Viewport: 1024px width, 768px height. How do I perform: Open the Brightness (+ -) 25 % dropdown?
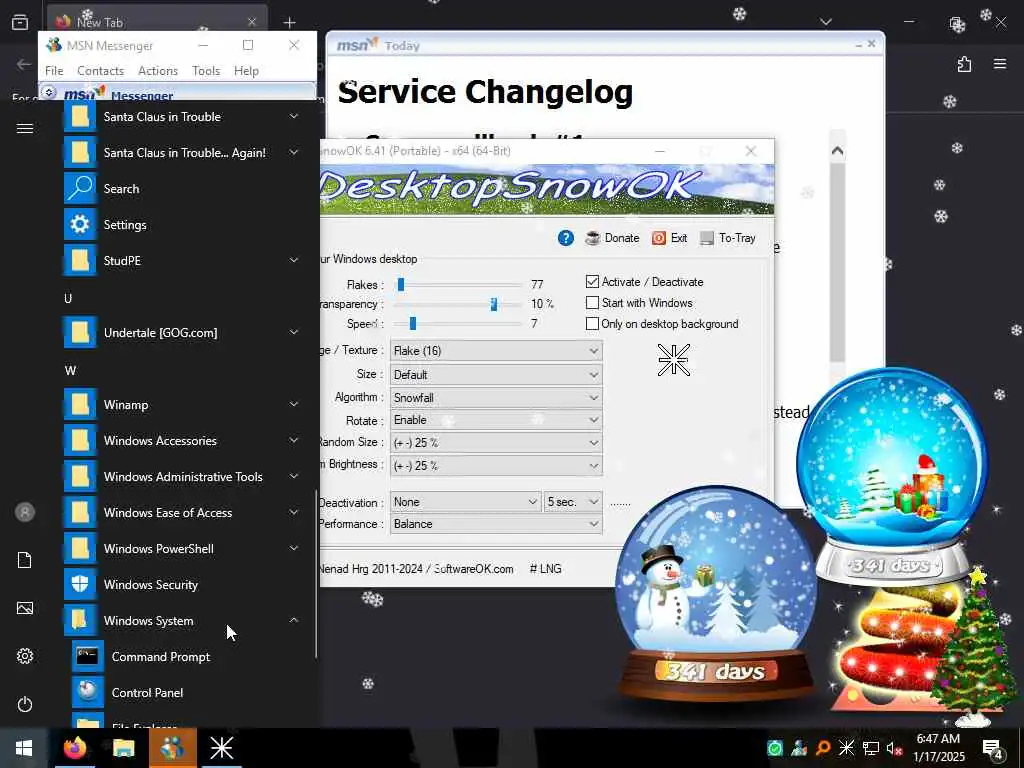[x=496, y=466]
